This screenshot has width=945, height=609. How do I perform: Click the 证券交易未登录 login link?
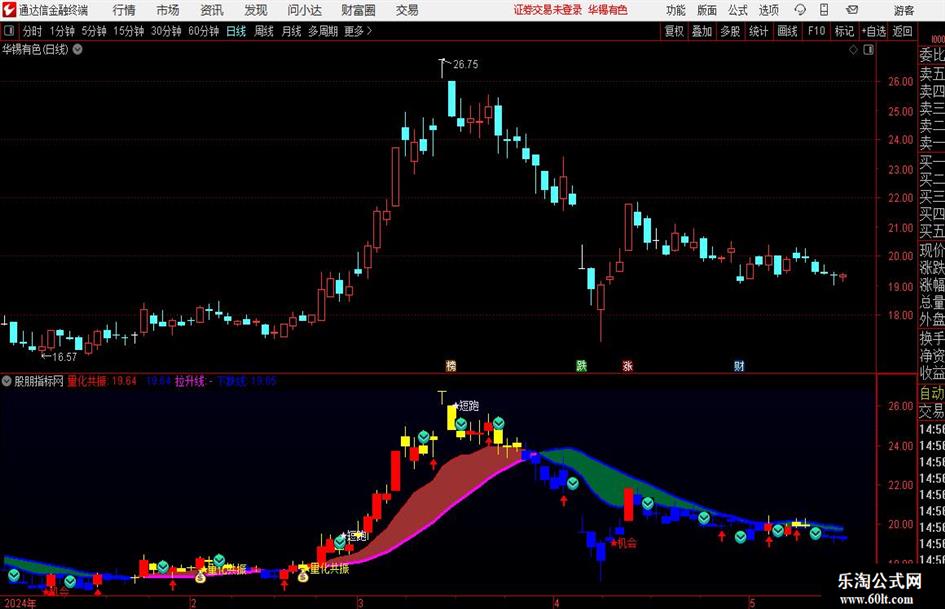(x=548, y=10)
